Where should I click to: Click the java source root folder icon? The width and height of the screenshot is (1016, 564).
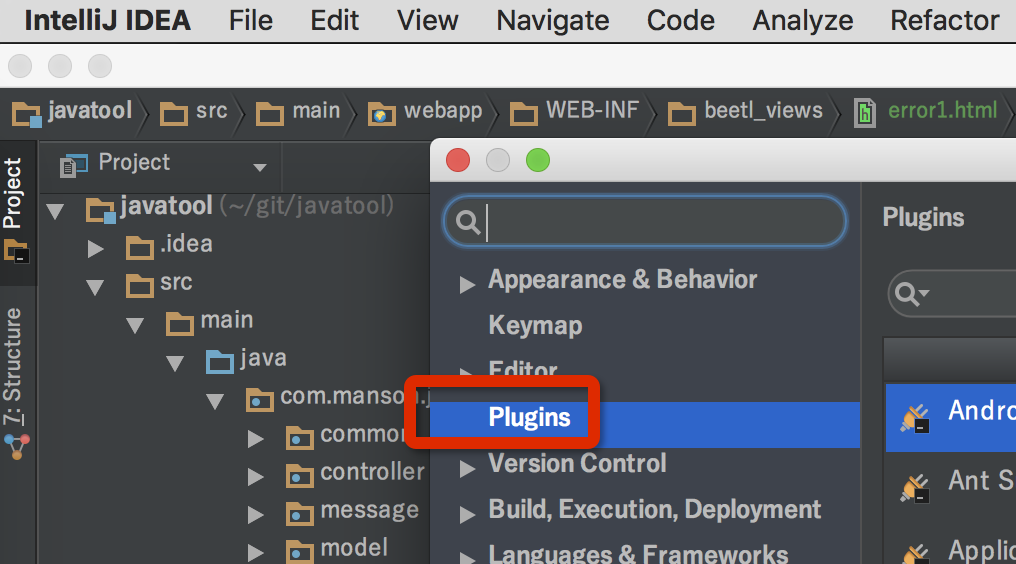pyautogui.click(x=220, y=362)
